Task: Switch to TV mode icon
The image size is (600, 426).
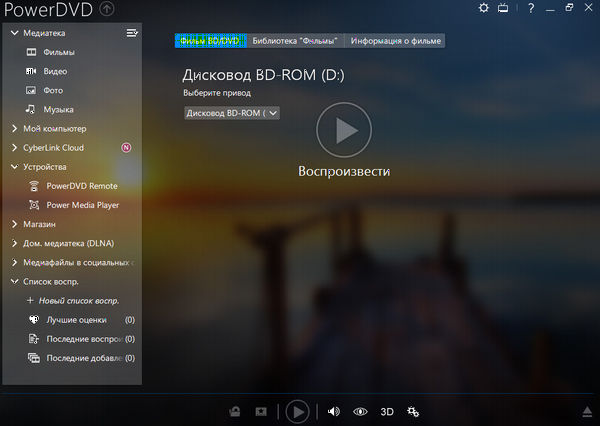Action: 503,8
